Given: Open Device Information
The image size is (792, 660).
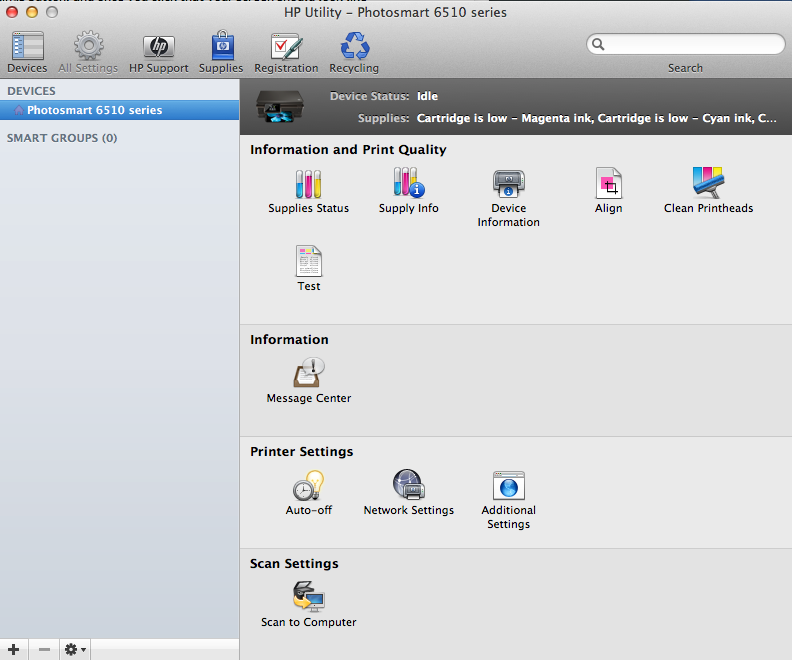Looking at the screenshot, I should point(508,184).
